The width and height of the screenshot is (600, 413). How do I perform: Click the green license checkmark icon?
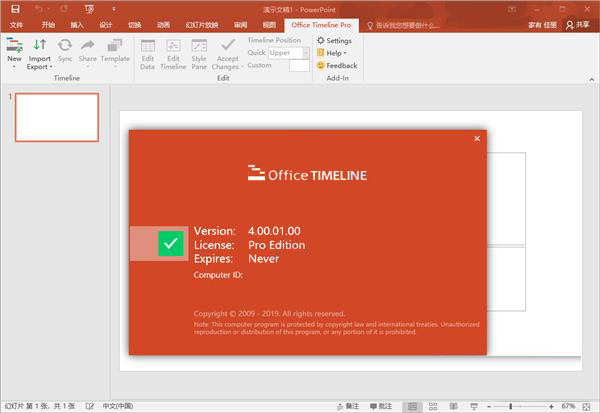click(x=171, y=243)
